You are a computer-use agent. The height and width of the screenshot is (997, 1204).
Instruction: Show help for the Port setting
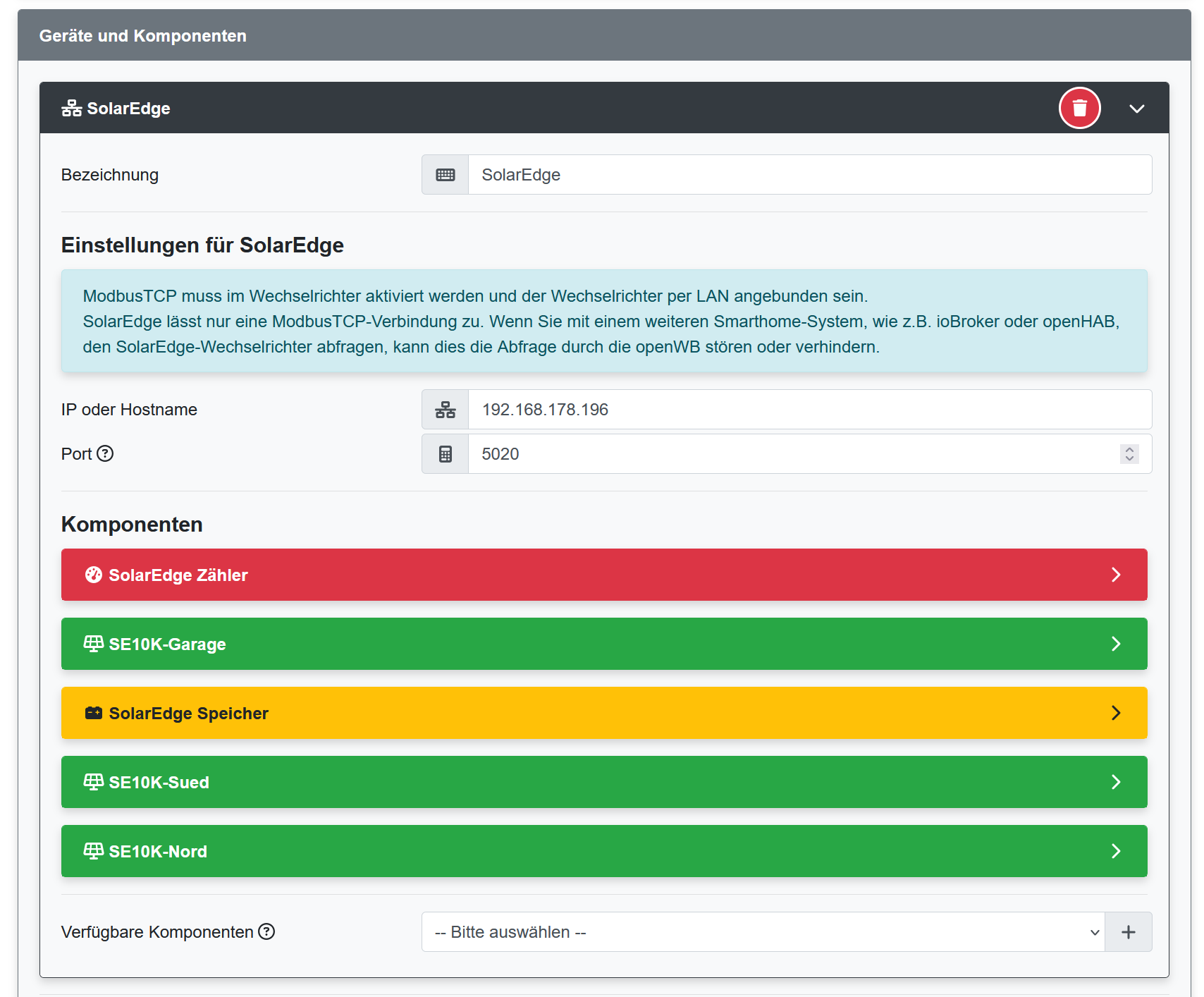tap(105, 453)
